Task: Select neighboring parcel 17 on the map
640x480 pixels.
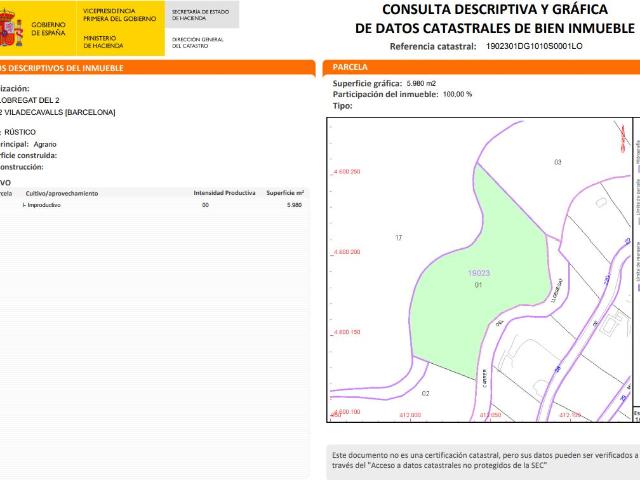Action: (398, 238)
